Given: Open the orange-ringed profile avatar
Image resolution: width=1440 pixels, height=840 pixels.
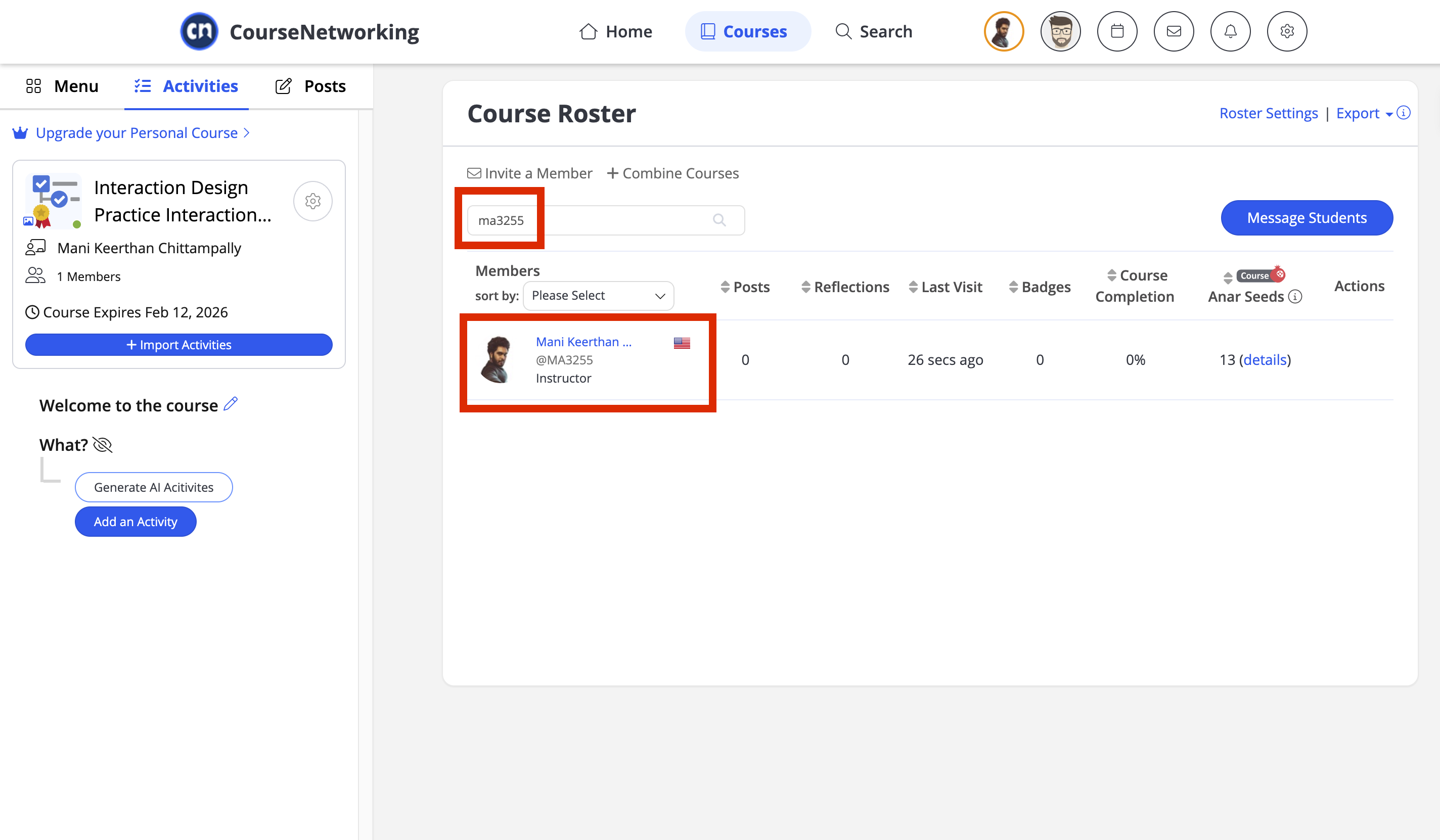Looking at the screenshot, I should click(x=1004, y=31).
